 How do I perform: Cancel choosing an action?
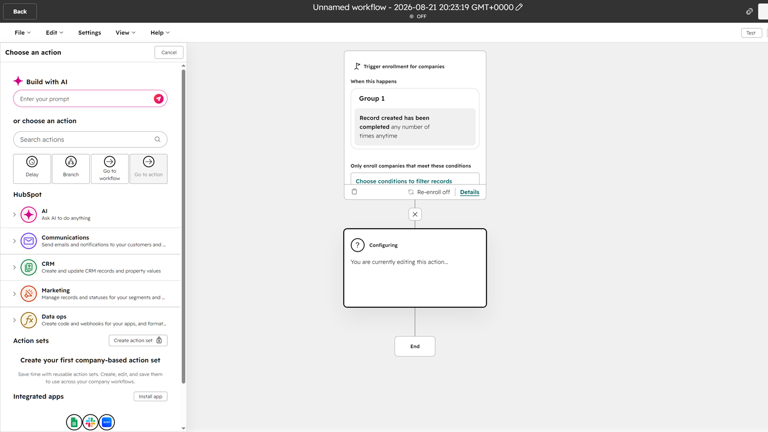169,52
